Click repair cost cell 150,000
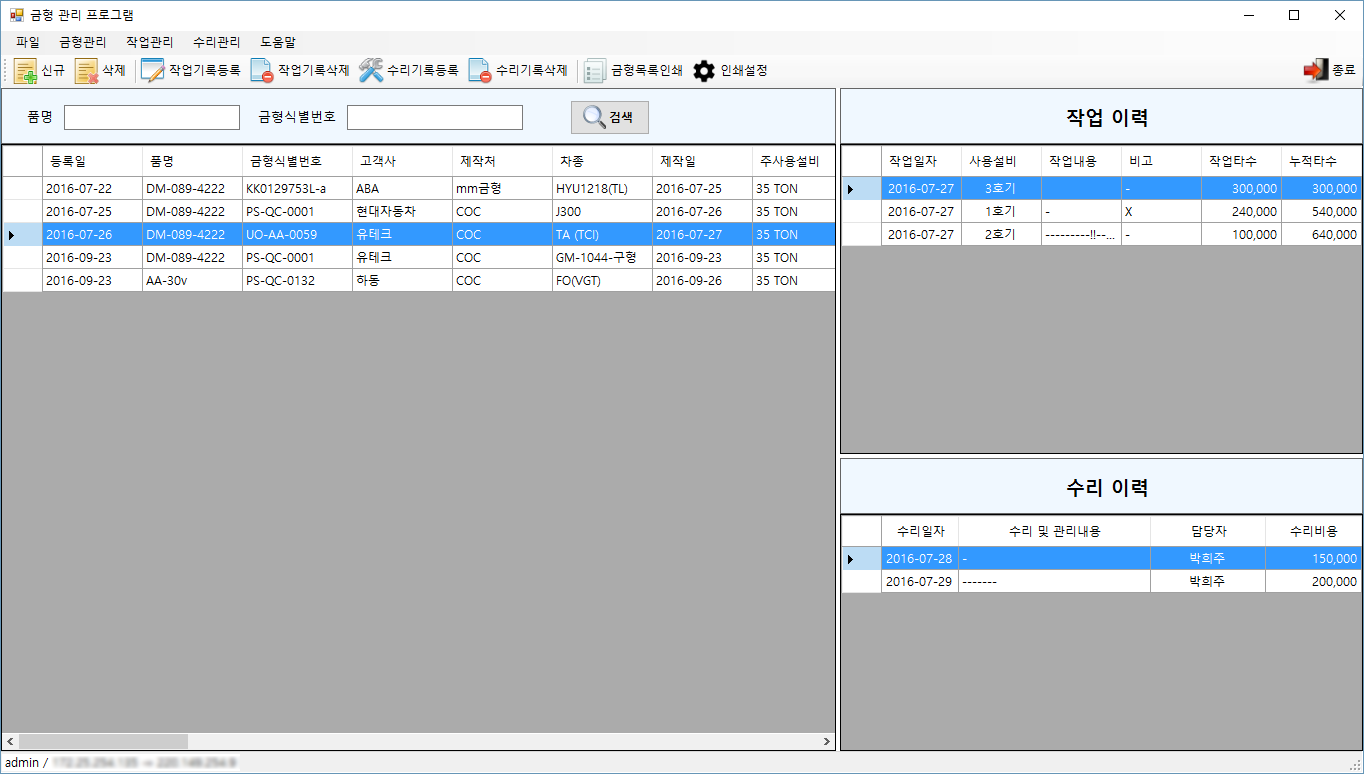 (1313, 558)
